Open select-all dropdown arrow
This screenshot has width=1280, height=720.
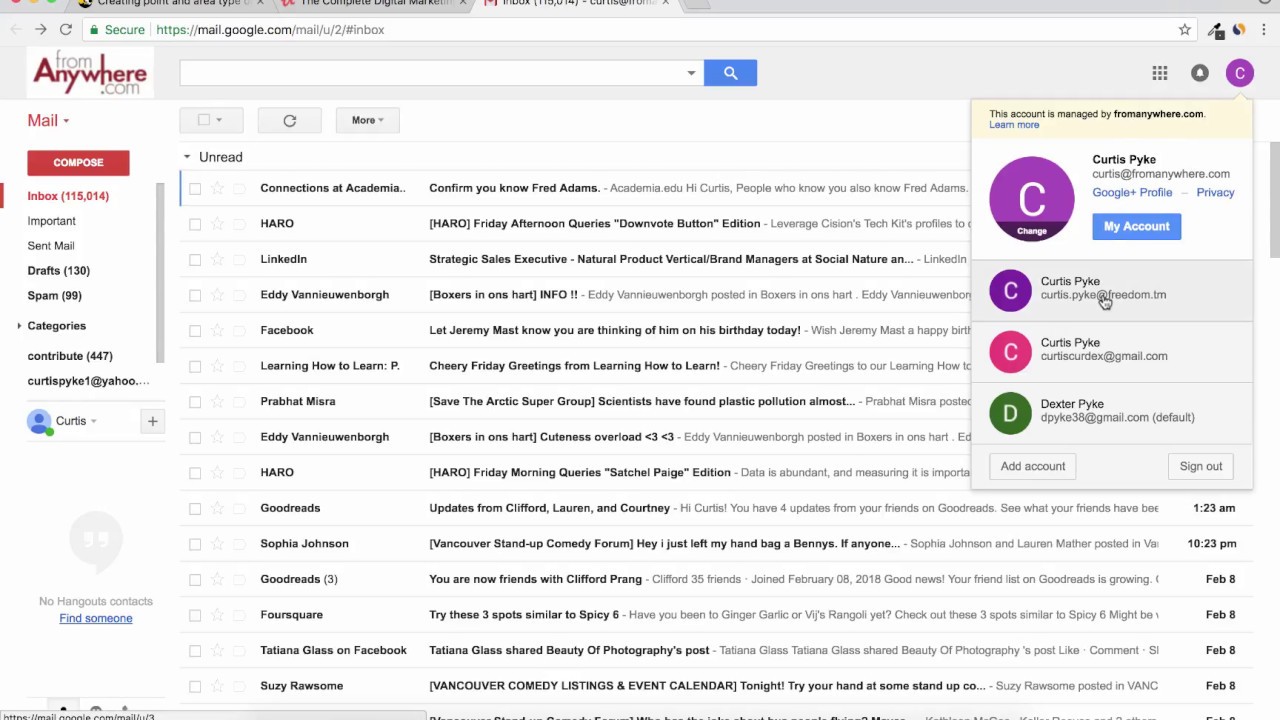[x=218, y=120]
